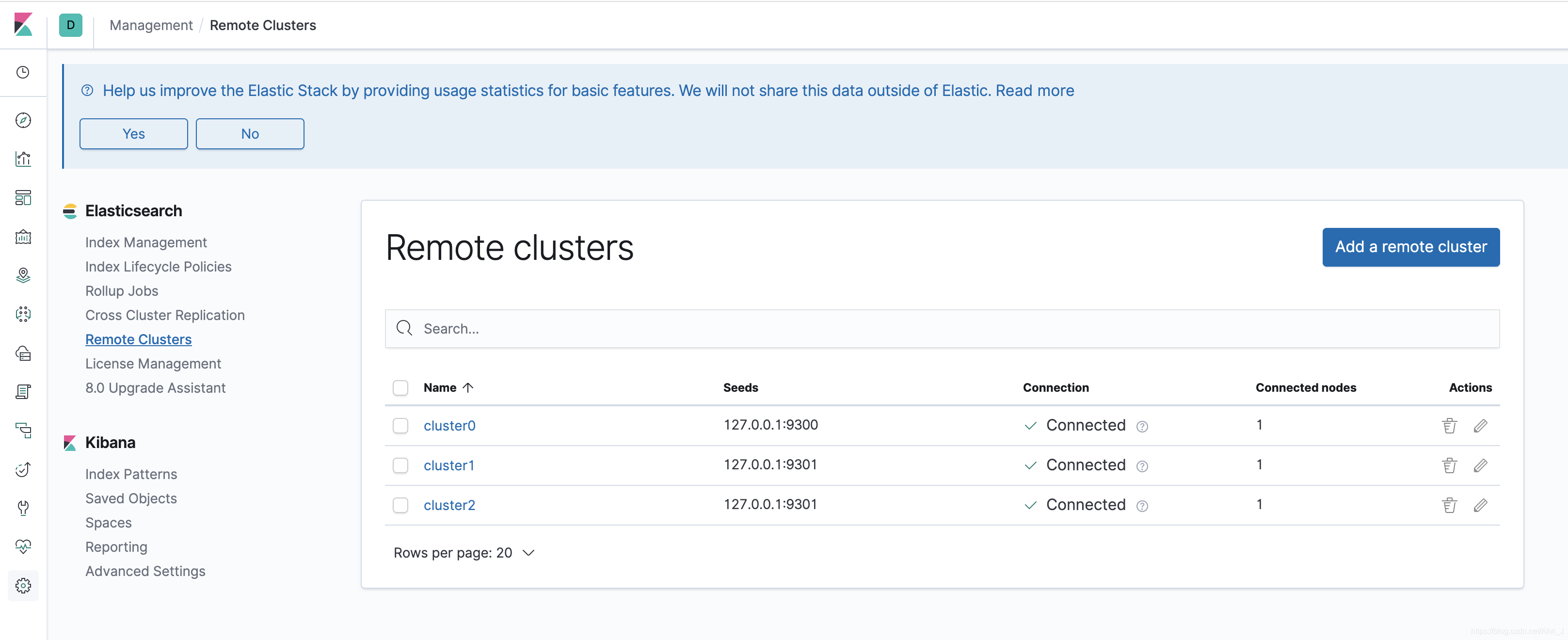Image resolution: width=1568 pixels, height=640 pixels.
Task: Check the checkbox for cluster2
Action: (400, 505)
